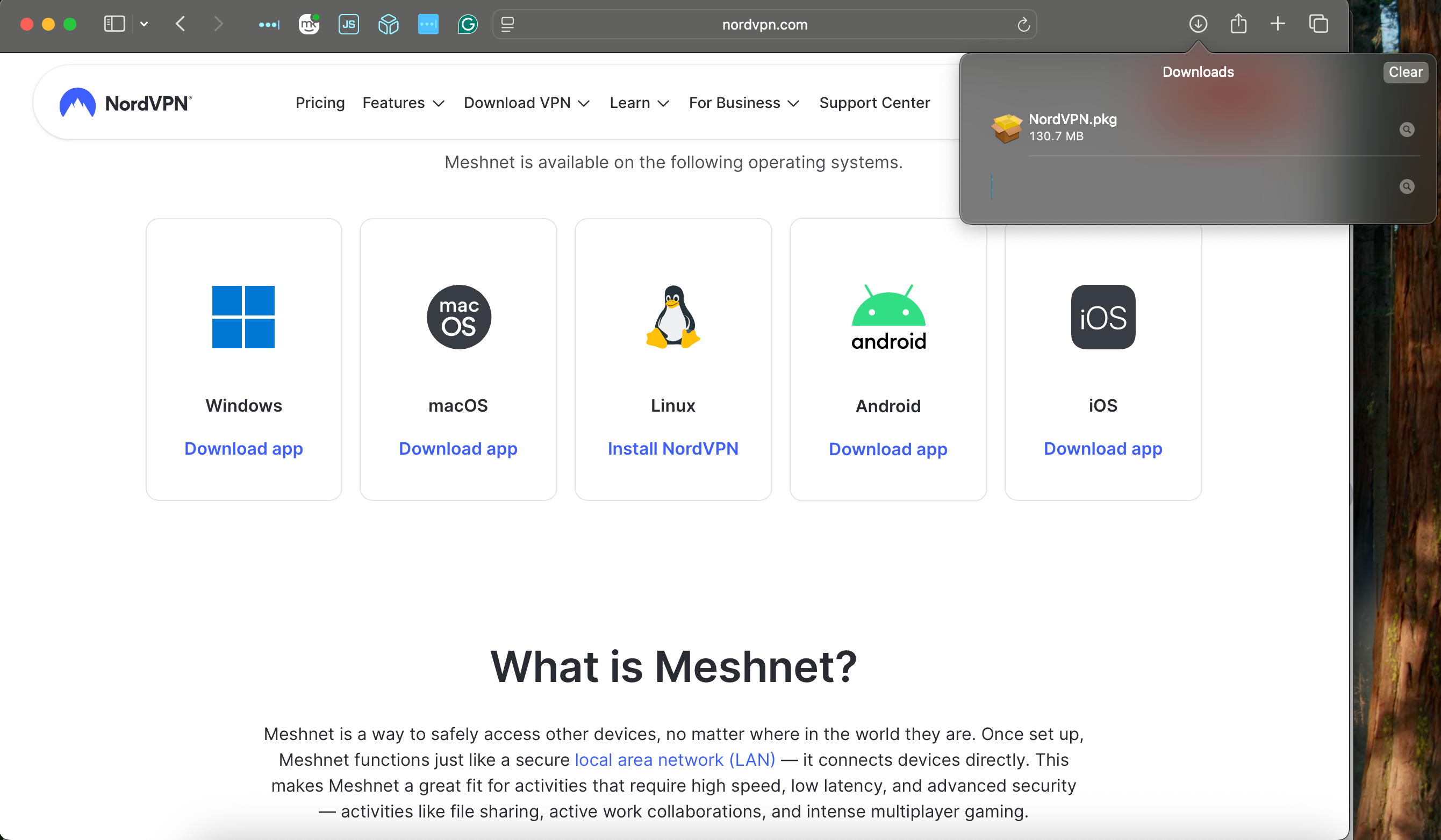This screenshot has height=840, width=1441.
Task: Click the 130.7 MB file size text
Action: [1056, 136]
